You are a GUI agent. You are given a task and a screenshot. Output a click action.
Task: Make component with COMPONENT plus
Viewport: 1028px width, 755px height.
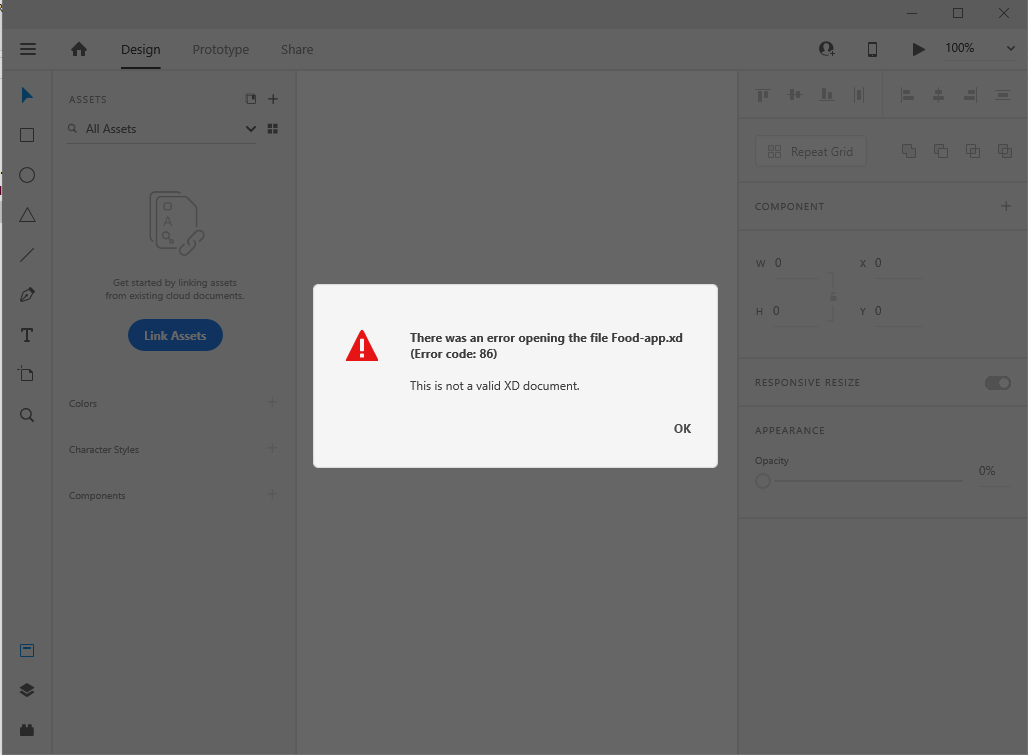pyautogui.click(x=1006, y=206)
